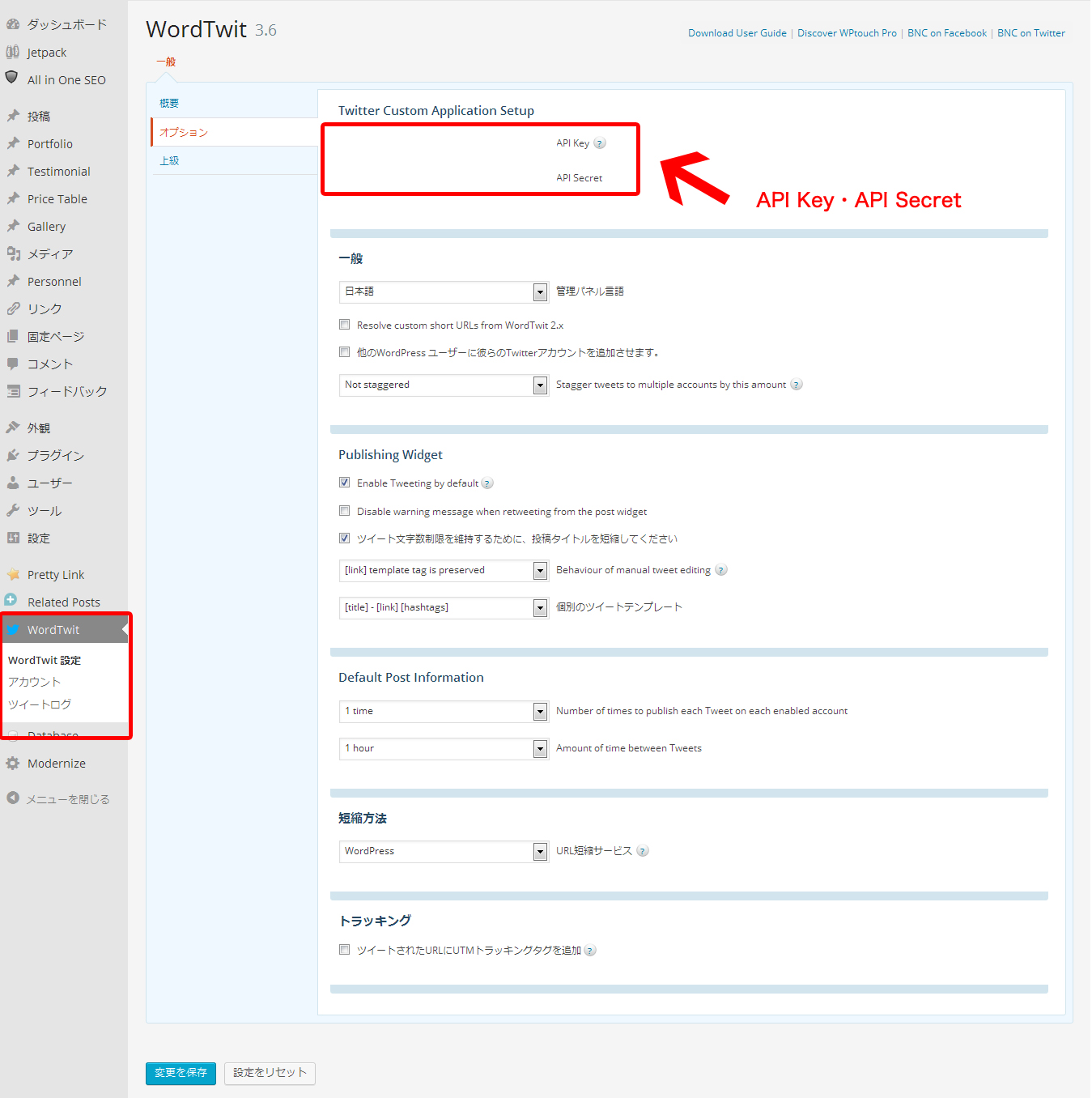This screenshot has width=1092, height=1098.
Task: Click help icon beside Behaviour of manual tweet editing
Action: coord(721,570)
